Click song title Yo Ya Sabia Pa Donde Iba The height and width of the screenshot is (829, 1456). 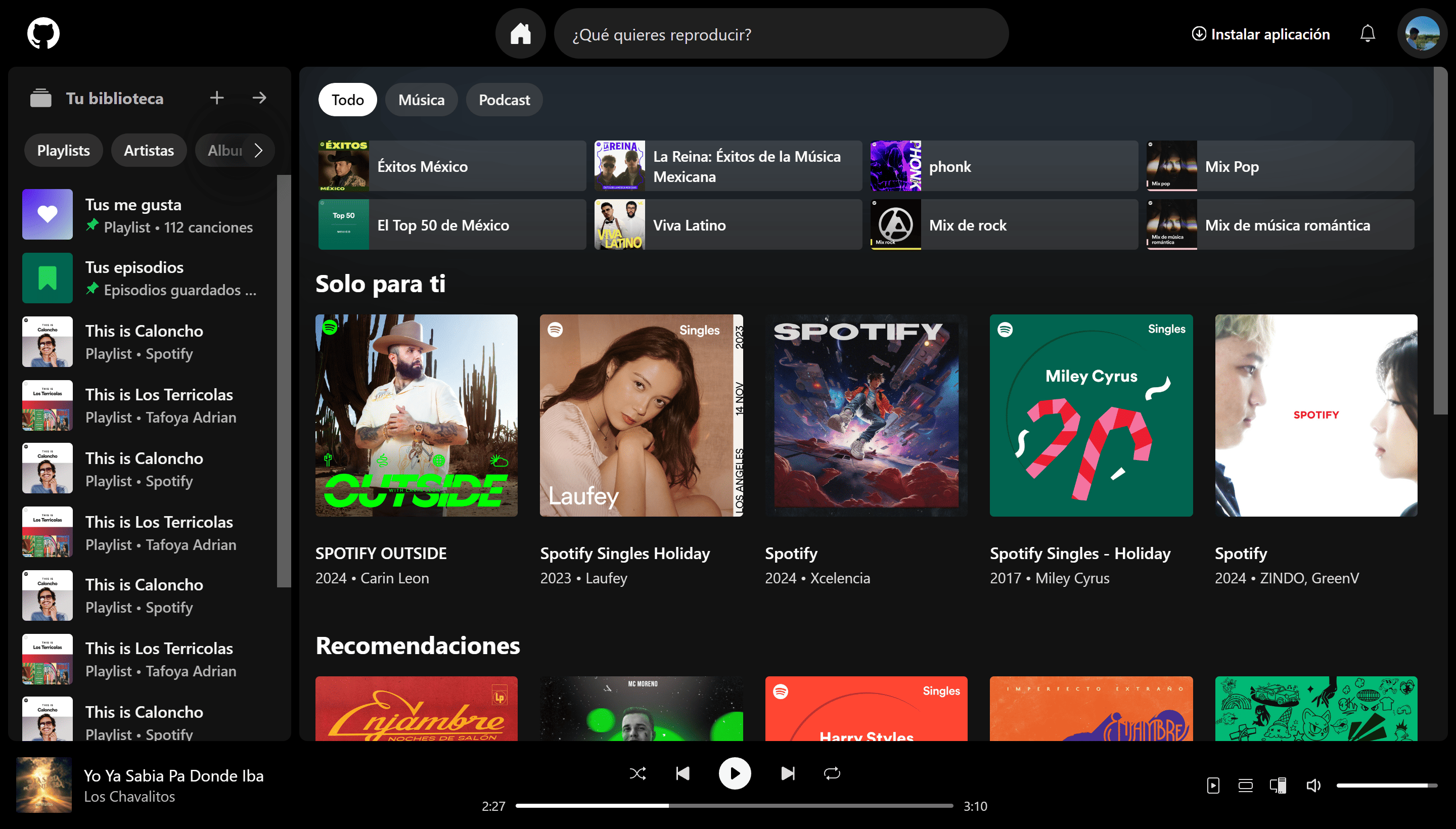pyautogui.click(x=174, y=775)
